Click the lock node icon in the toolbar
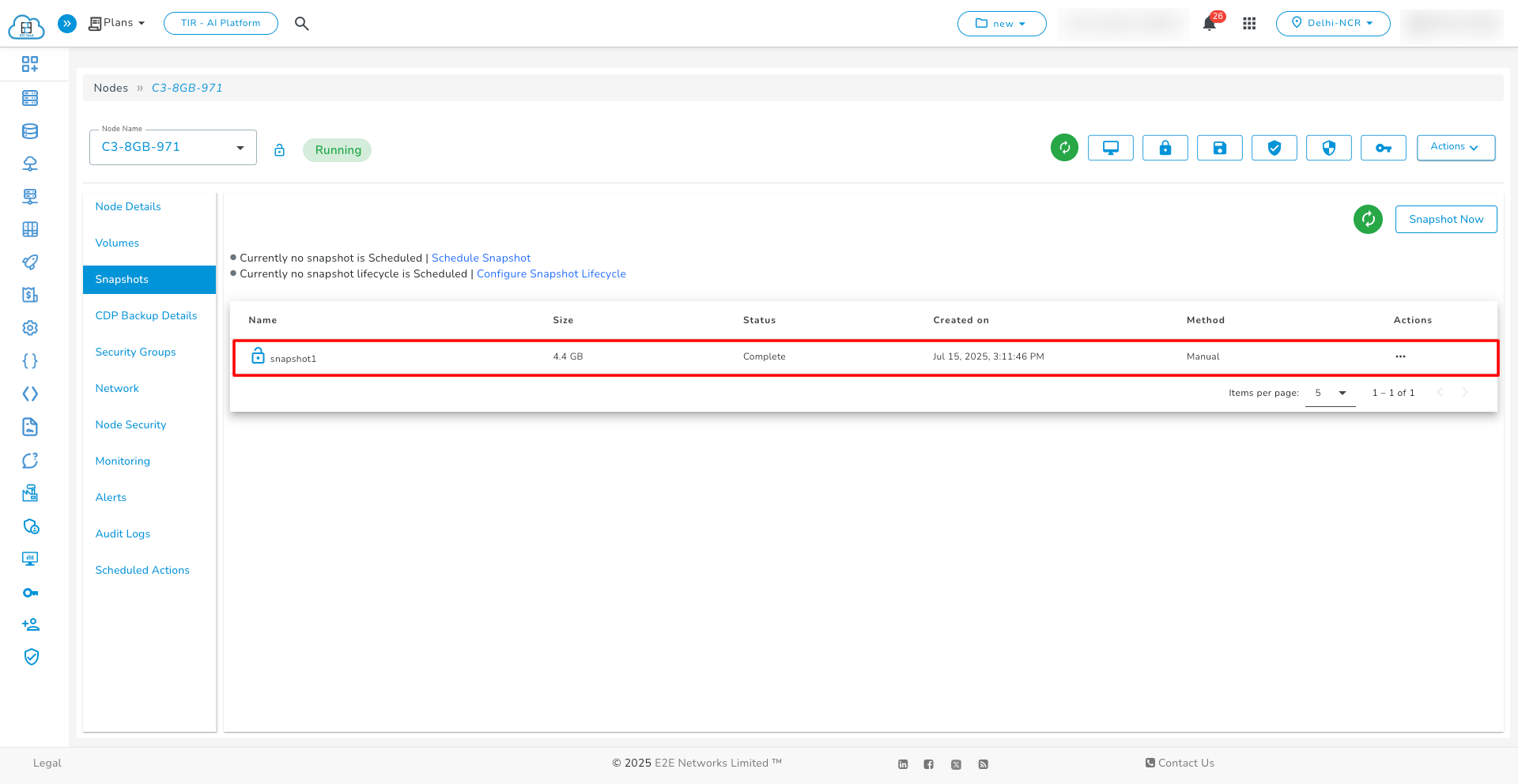The image size is (1518, 784). pyautogui.click(x=1165, y=147)
